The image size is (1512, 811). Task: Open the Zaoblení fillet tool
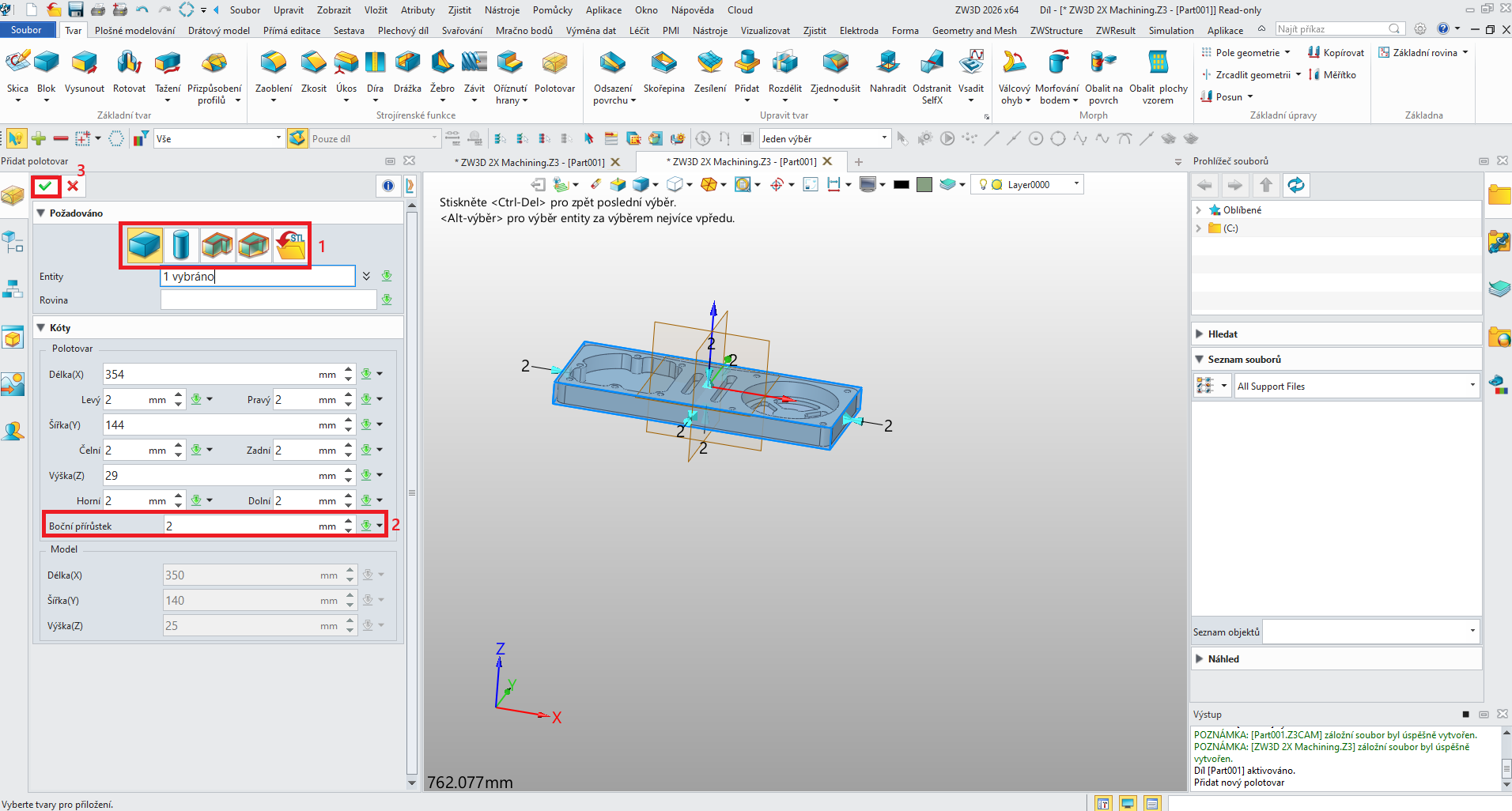(274, 72)
